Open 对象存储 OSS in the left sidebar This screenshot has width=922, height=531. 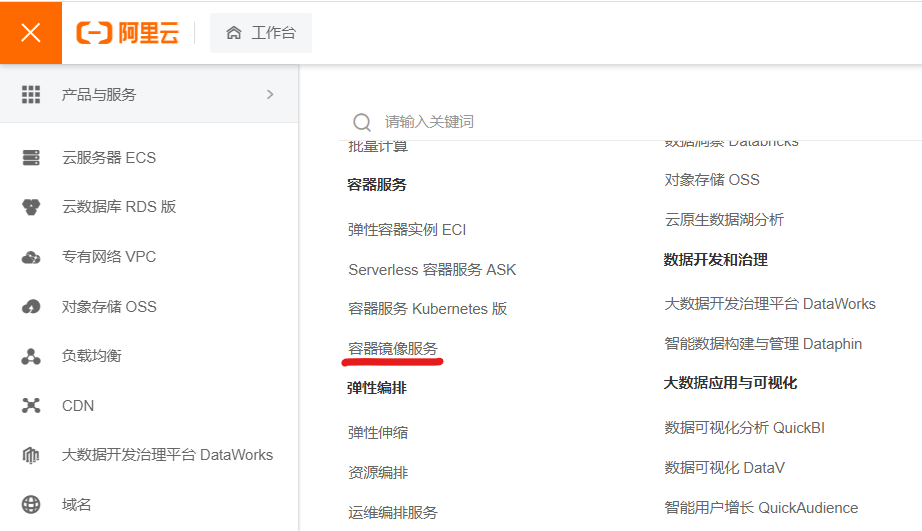coord(109,307)
